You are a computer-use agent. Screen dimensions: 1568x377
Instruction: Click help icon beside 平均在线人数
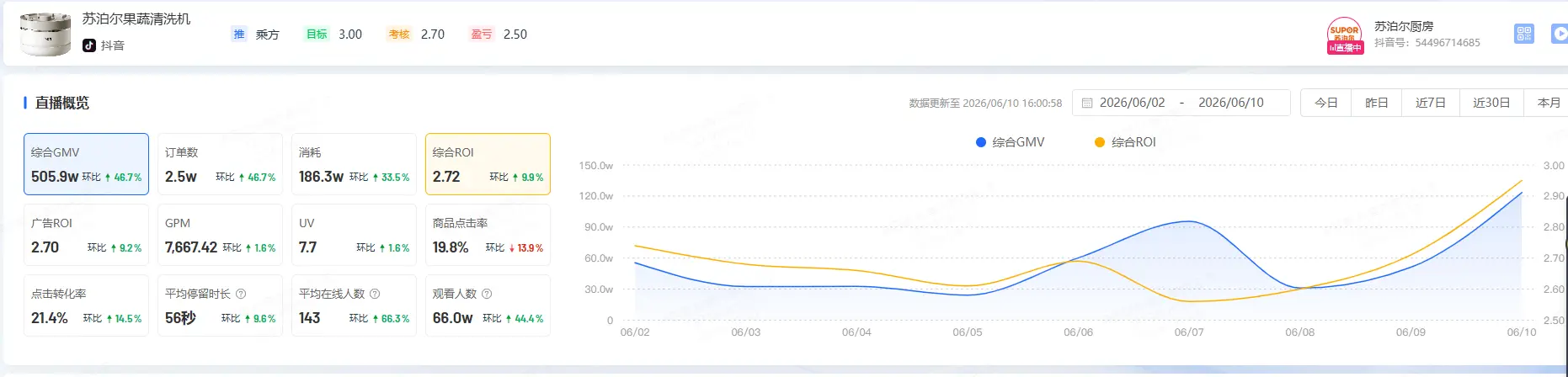375,294
